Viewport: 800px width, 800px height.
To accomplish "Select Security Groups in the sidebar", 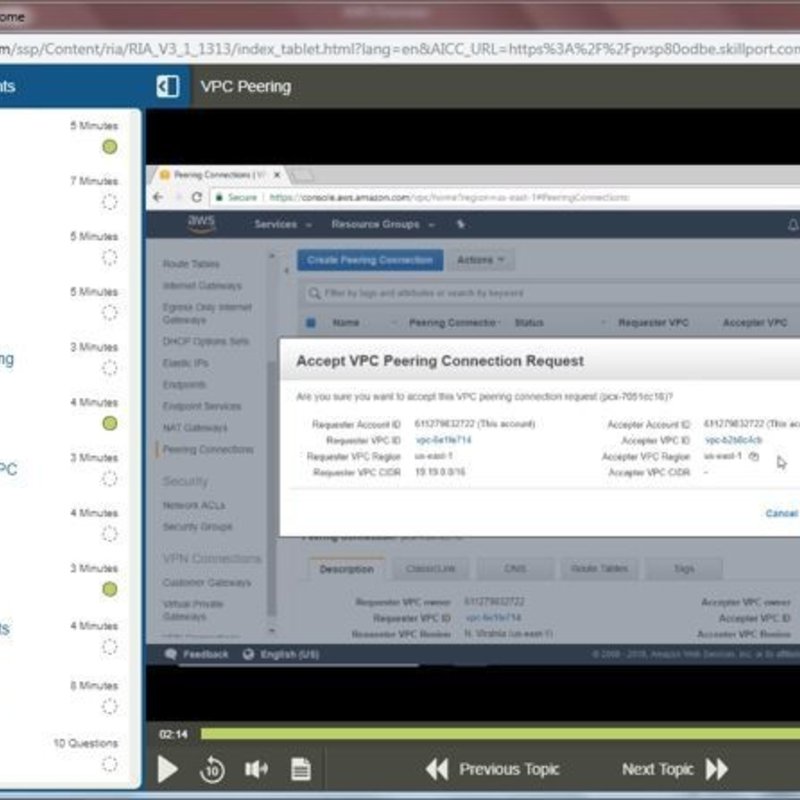I will click(x=197, y=527).
